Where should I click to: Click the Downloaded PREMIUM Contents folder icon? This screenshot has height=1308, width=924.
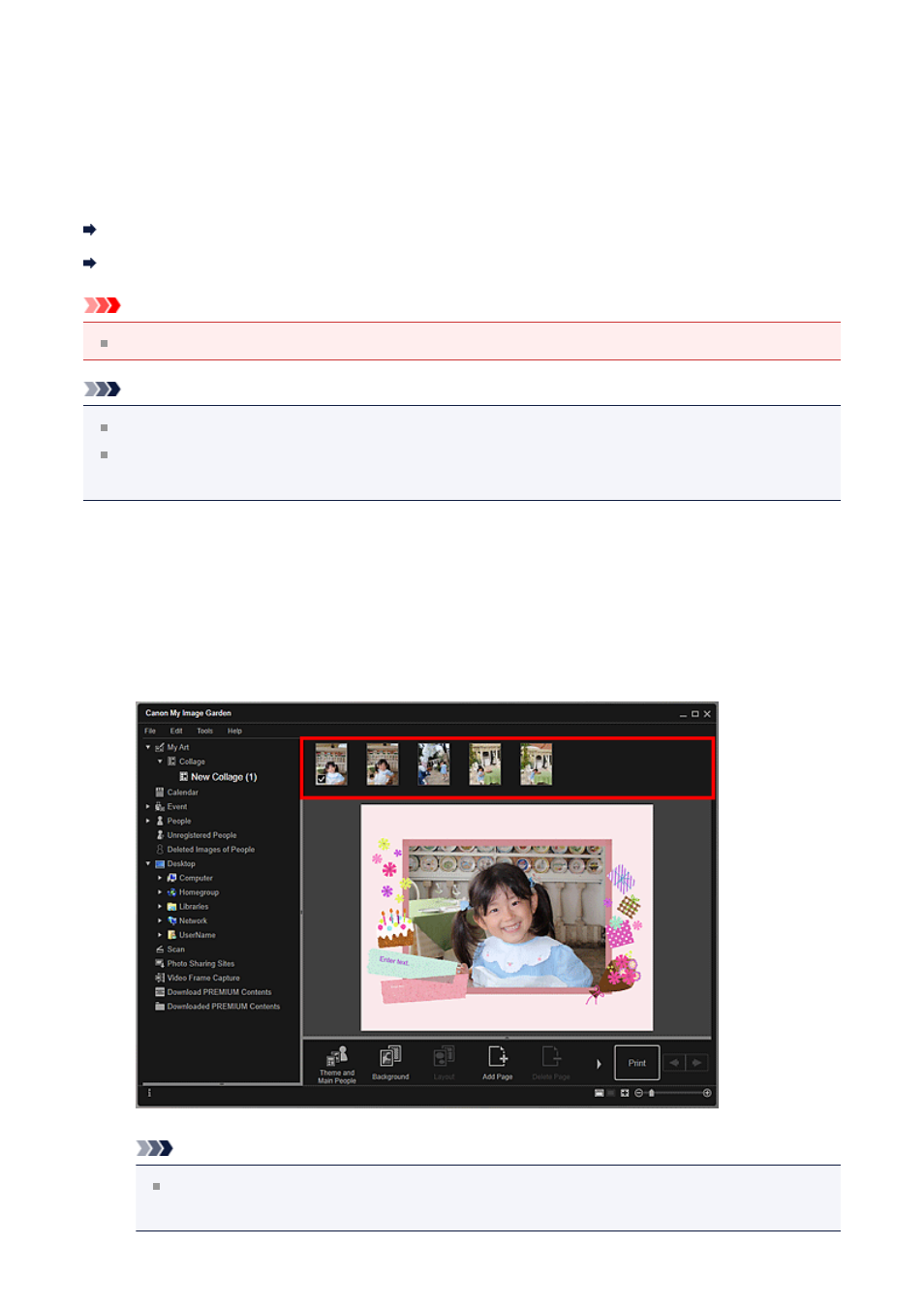pyautogui.click(x=160, y=1006)
